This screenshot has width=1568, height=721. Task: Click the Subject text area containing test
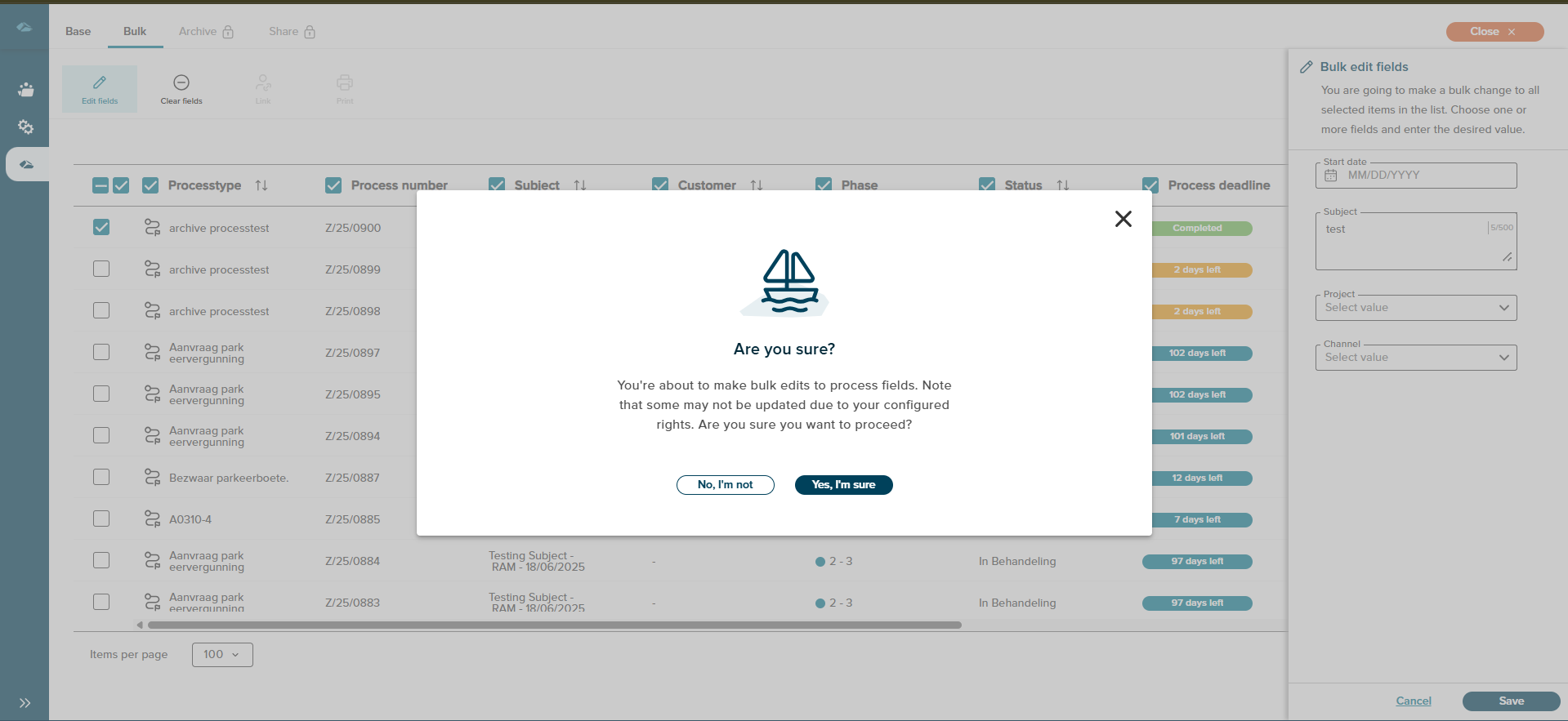pyautogui.click(x=1416, y=242)
